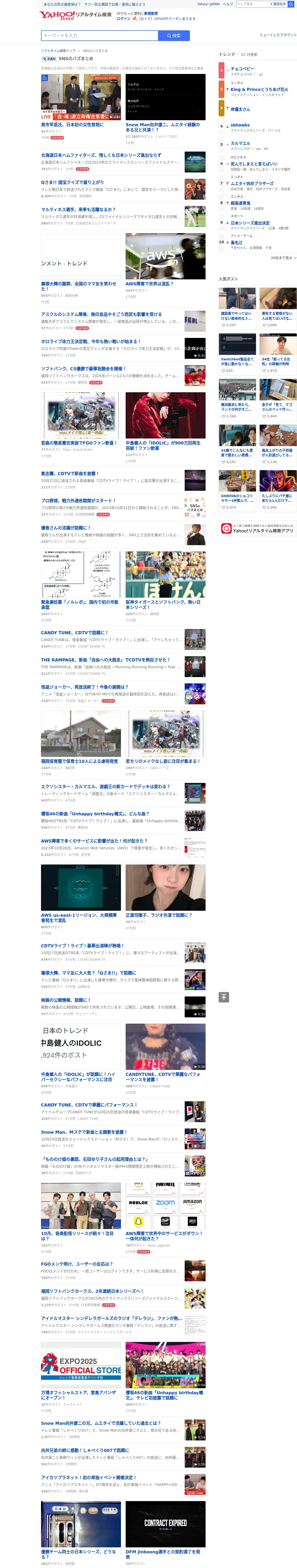Go to リアルタイム検索トップ breadcrumb
Screen dimensions: 297x1568
pyautogui.click(x=59, y=50)
